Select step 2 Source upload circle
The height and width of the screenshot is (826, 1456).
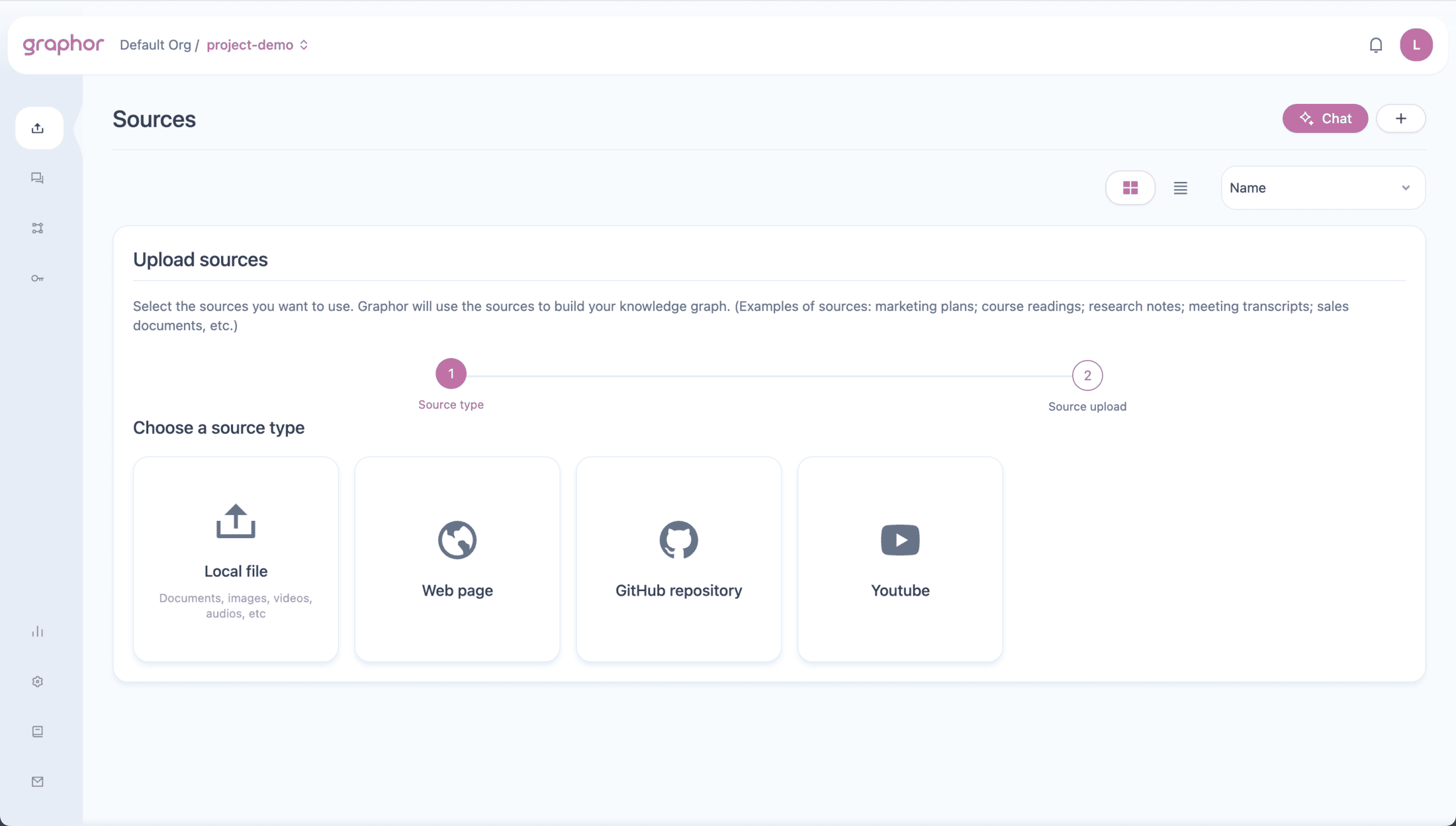pos(1087,375)
